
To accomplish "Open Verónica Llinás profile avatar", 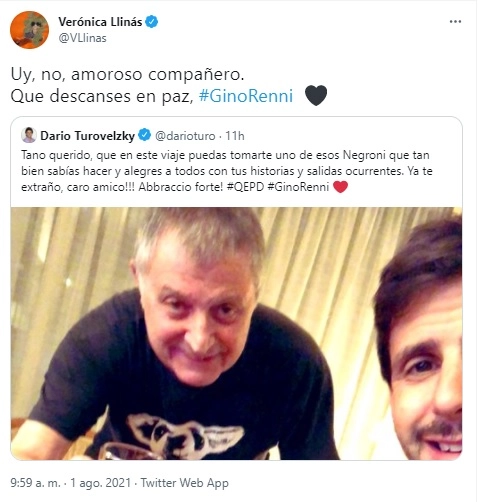I will pos(29,30).
